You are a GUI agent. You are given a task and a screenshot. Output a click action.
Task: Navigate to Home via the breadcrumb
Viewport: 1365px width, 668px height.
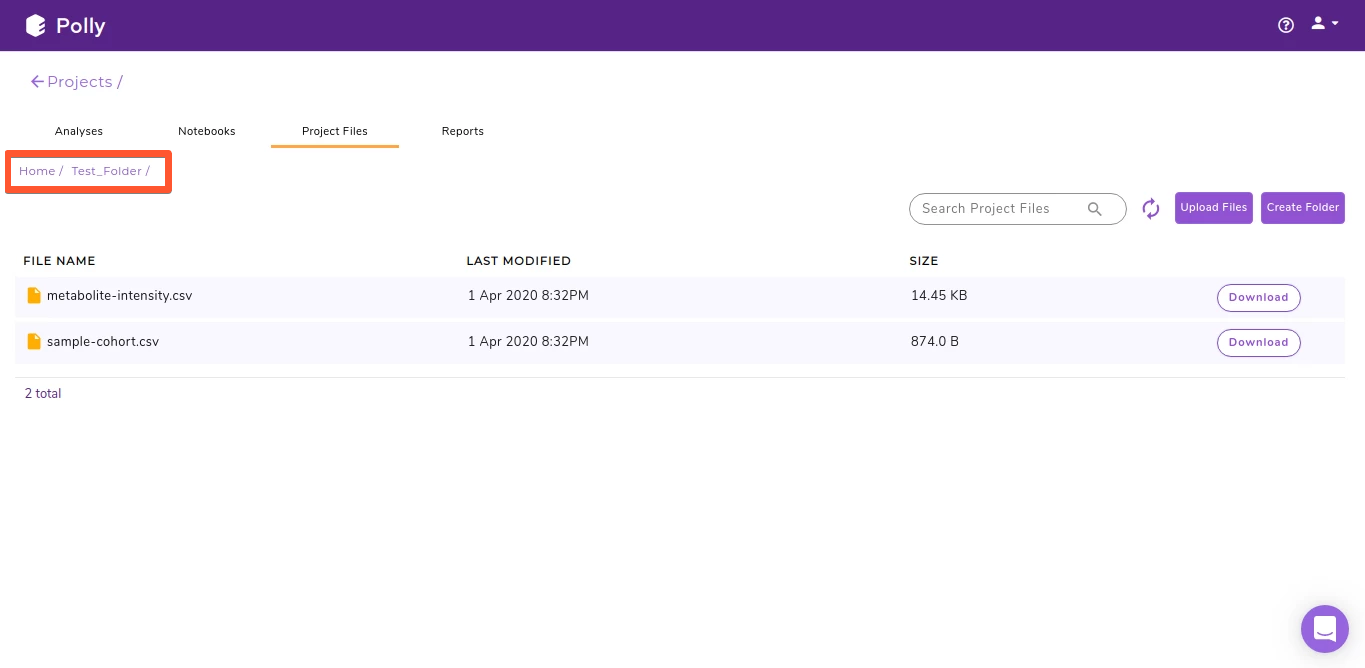(37, 171)
